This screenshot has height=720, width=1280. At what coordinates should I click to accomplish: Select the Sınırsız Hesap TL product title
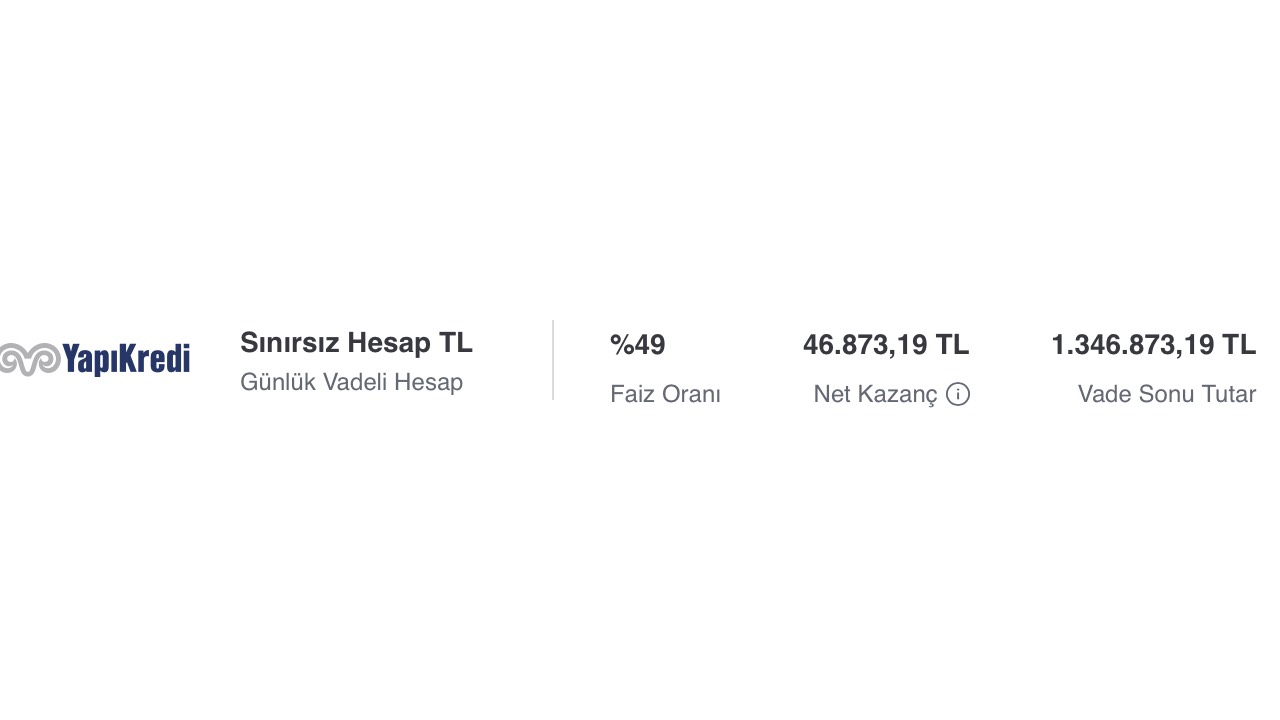pyautogui.click(x=356, y=343)
